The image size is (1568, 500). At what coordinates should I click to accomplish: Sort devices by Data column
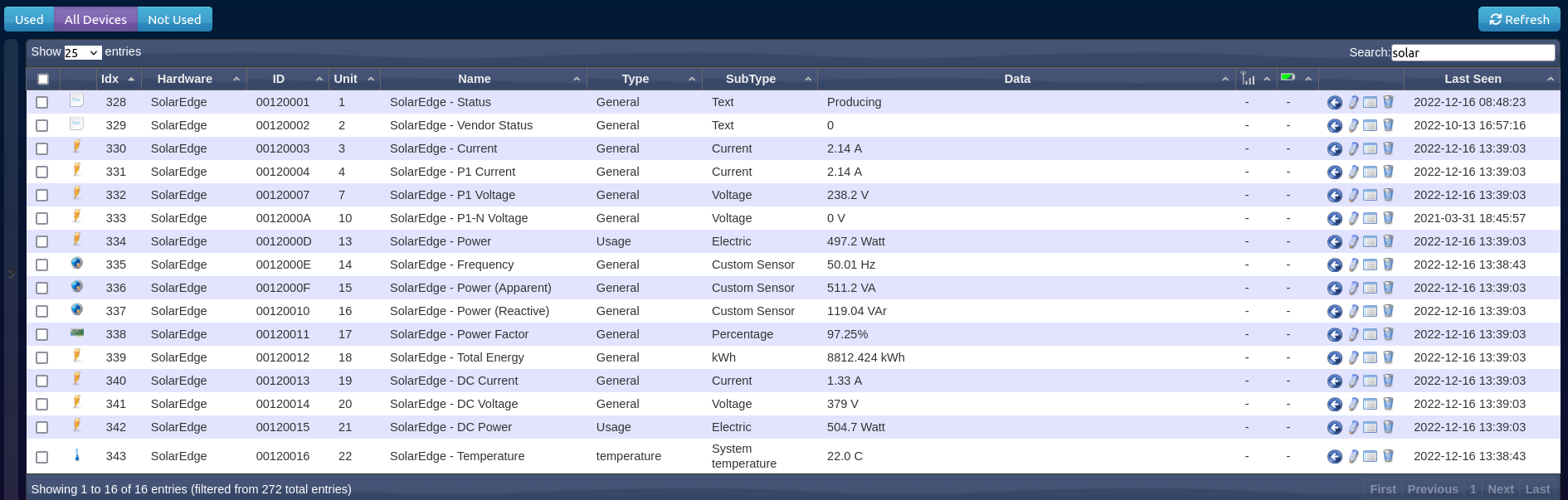click(1027, 79)
